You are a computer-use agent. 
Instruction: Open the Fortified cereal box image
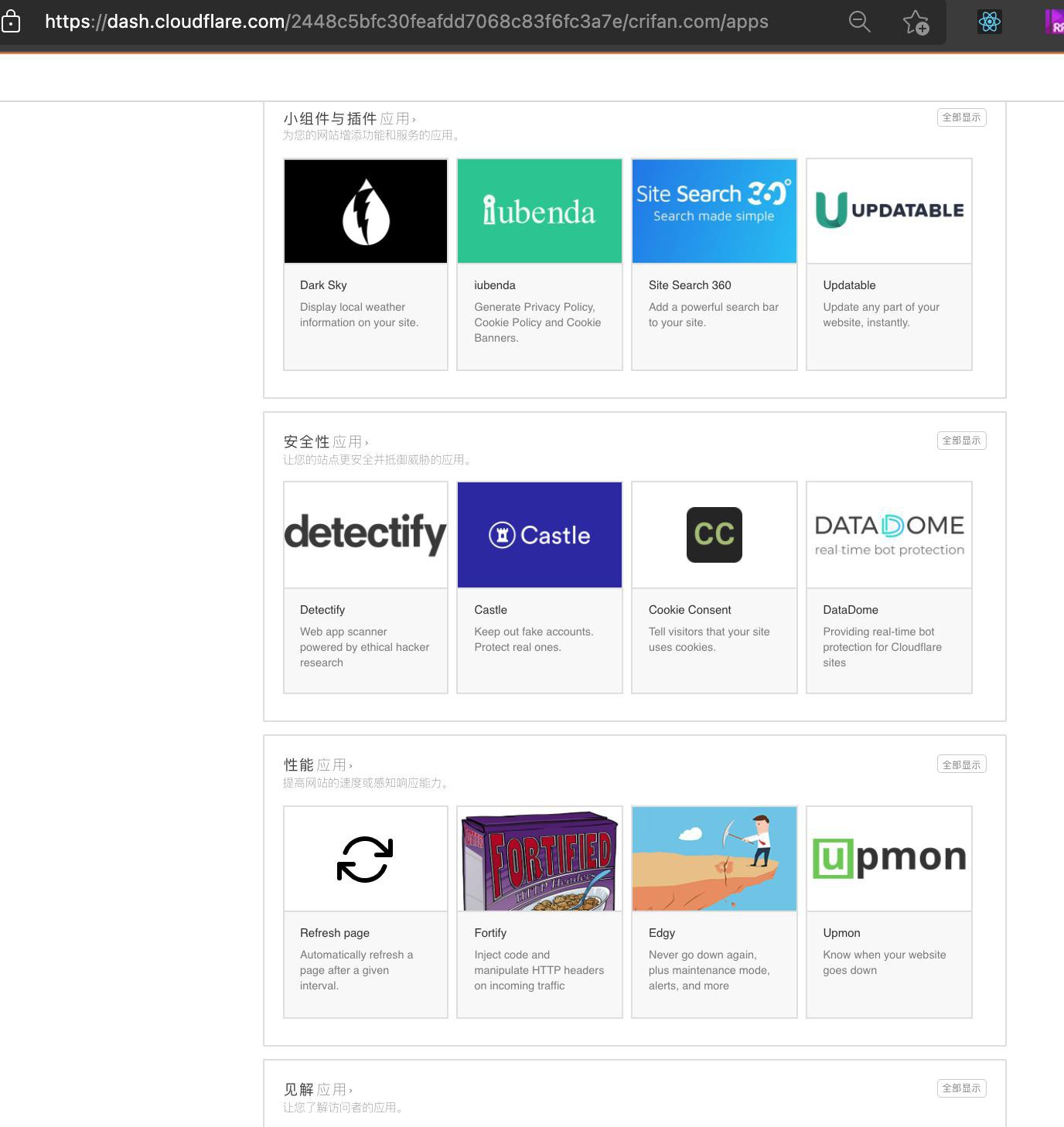[x=540, y=859]
